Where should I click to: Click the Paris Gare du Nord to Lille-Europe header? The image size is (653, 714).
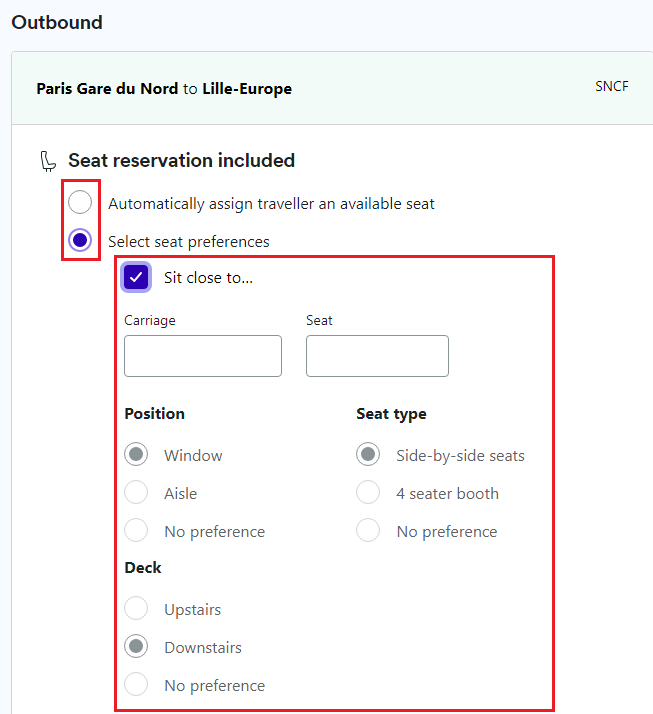click(164, 89)
